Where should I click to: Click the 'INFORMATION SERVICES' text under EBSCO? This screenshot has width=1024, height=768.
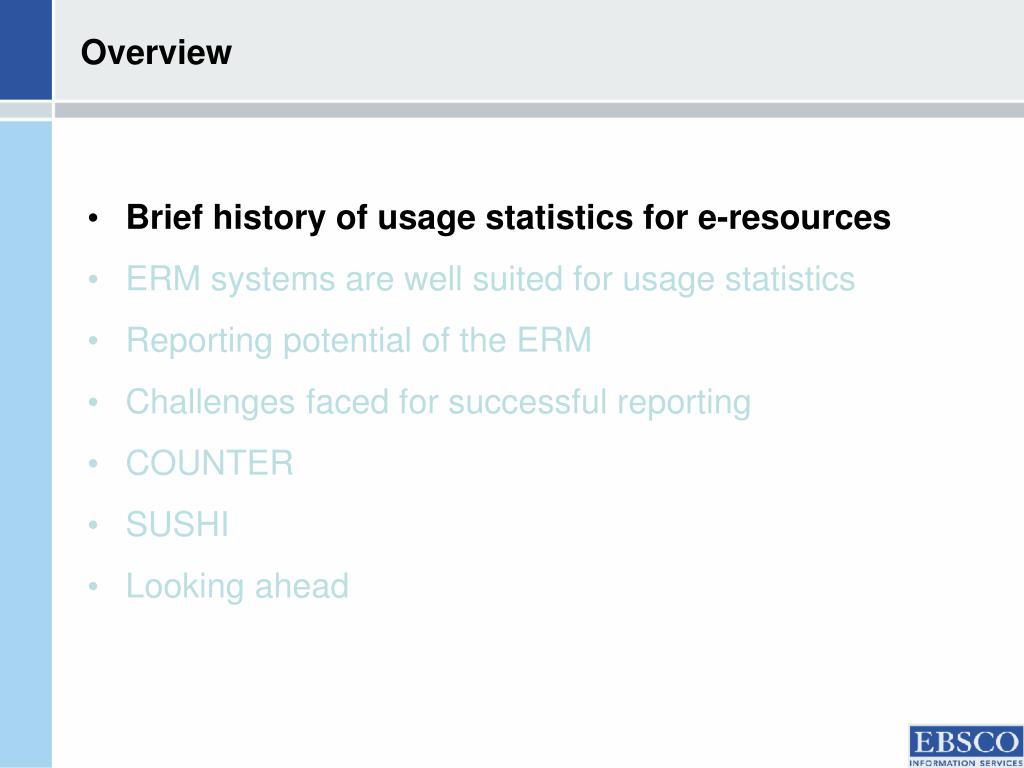coord(966,762)
